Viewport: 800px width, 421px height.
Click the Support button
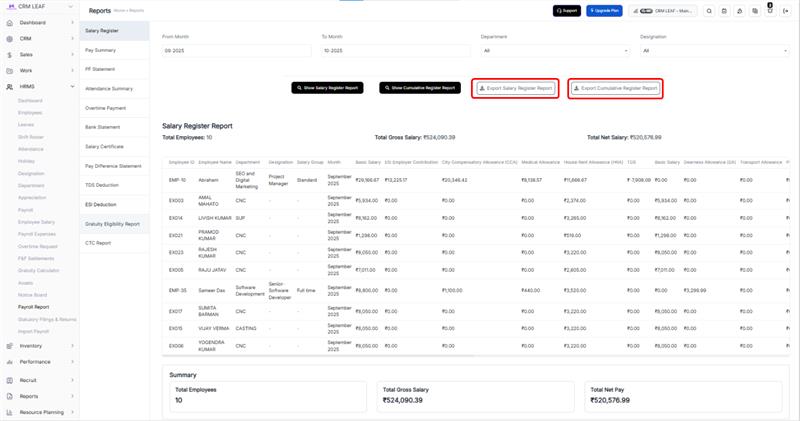[567, 11]
